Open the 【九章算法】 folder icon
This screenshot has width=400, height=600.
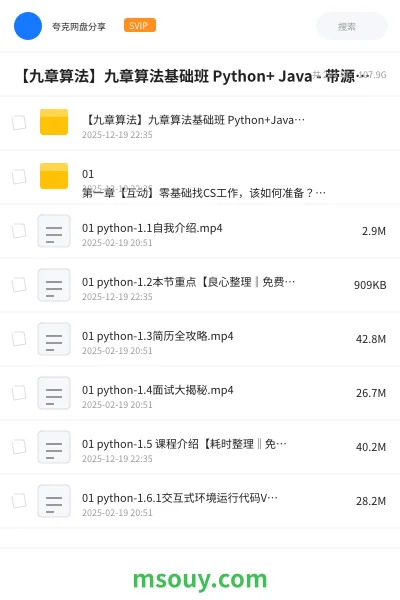pos(54,122)
